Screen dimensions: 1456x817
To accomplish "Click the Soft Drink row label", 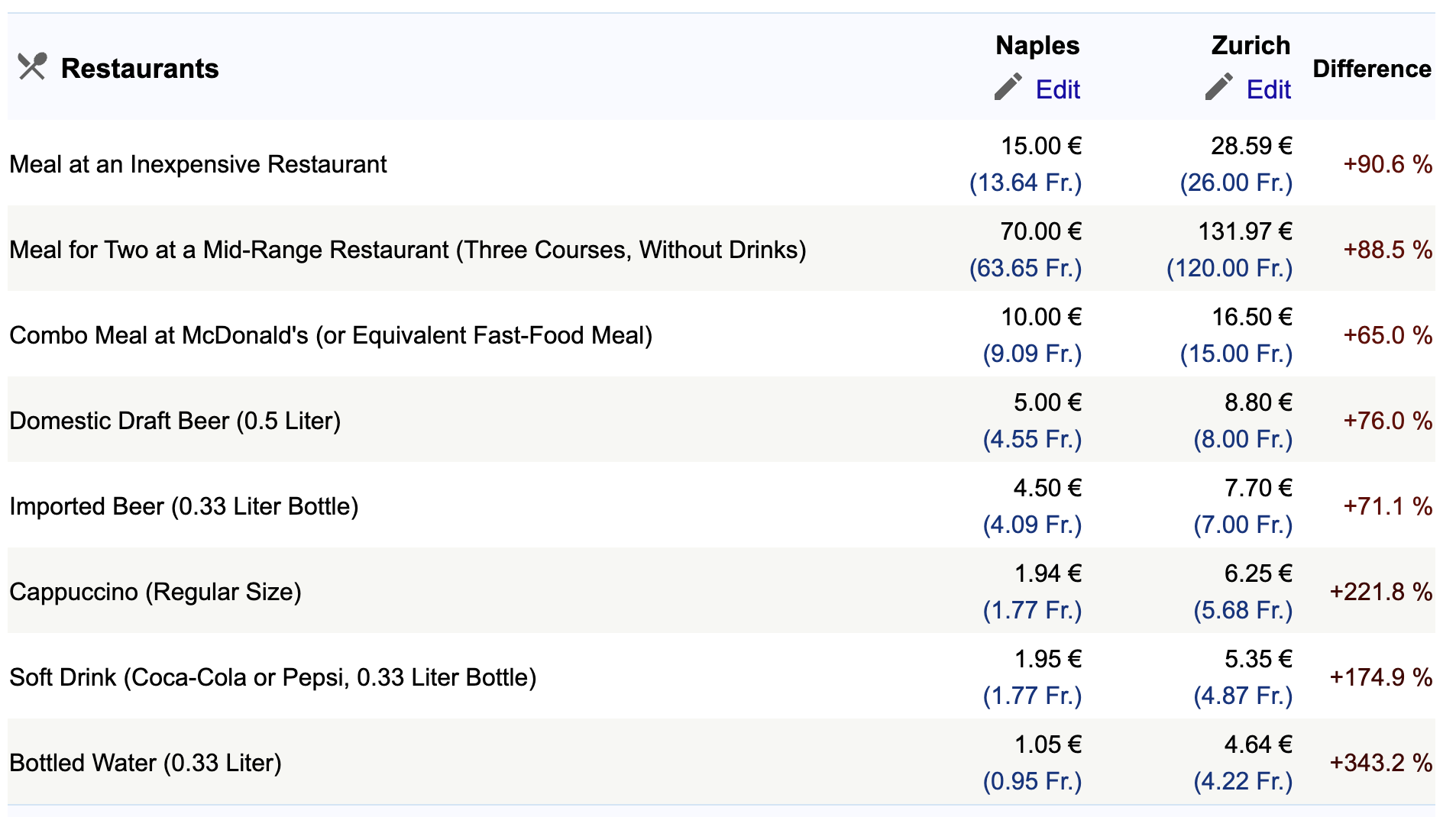I will 273,677.
